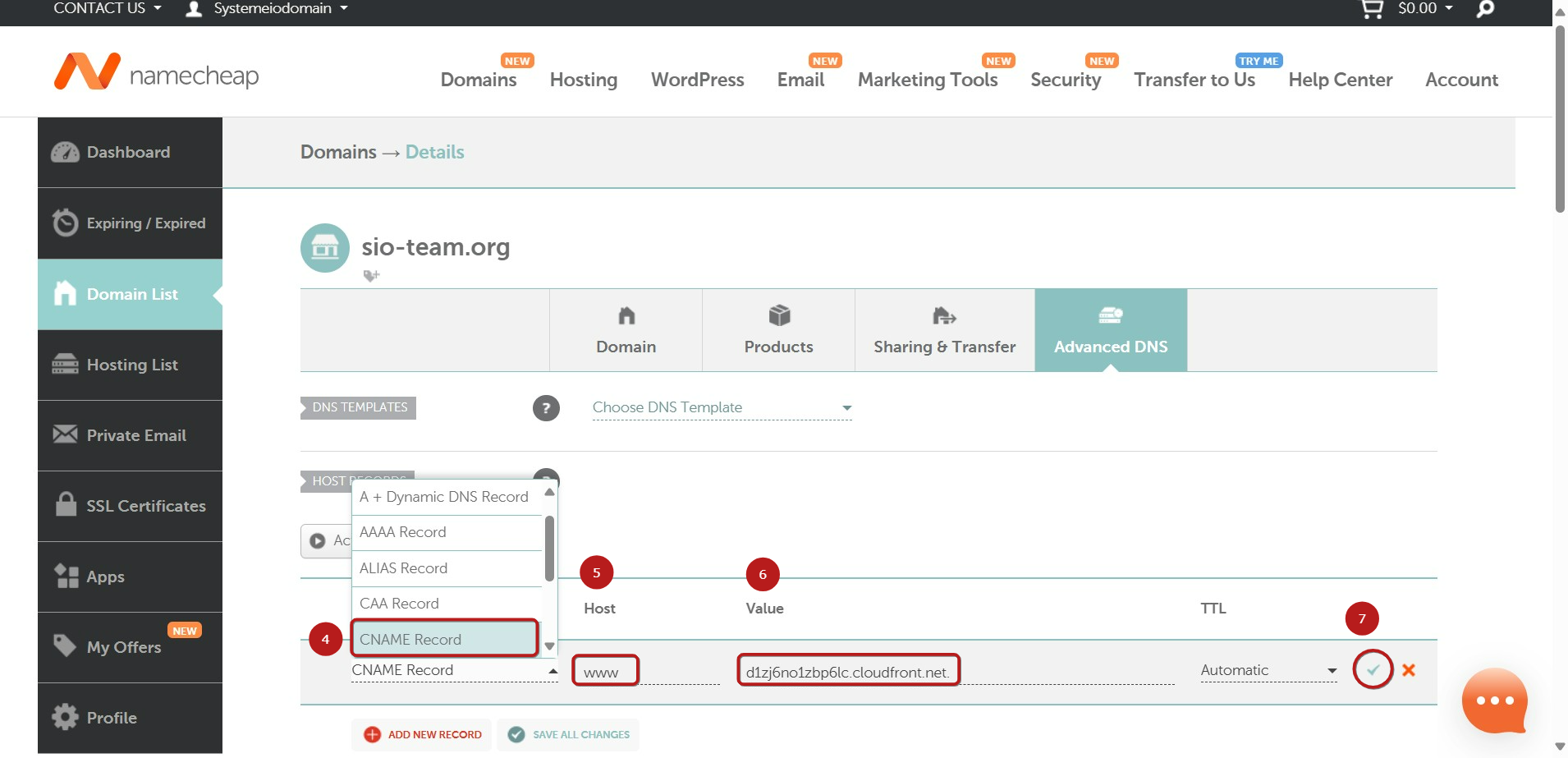1568x758 pixels.
Task: Open the TTL Automatic dropdown
Action: pos(1268,671)
